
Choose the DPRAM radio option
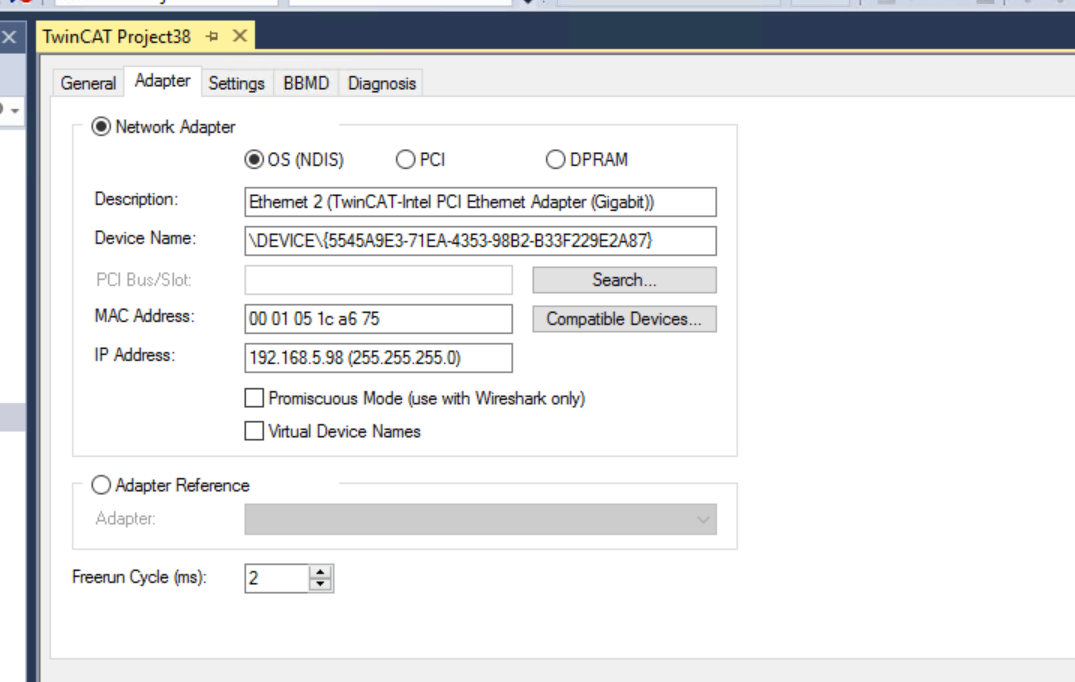[555, 160]
